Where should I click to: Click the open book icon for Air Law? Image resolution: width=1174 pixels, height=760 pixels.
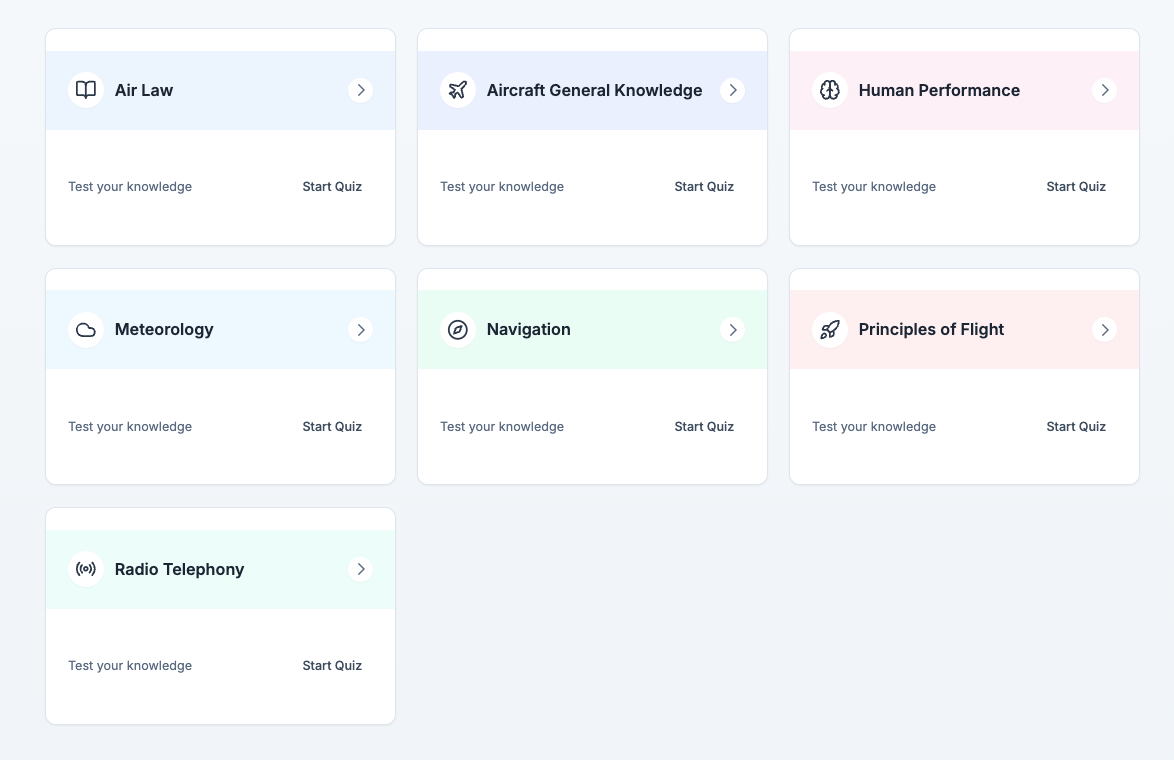(x=86, y=90)
